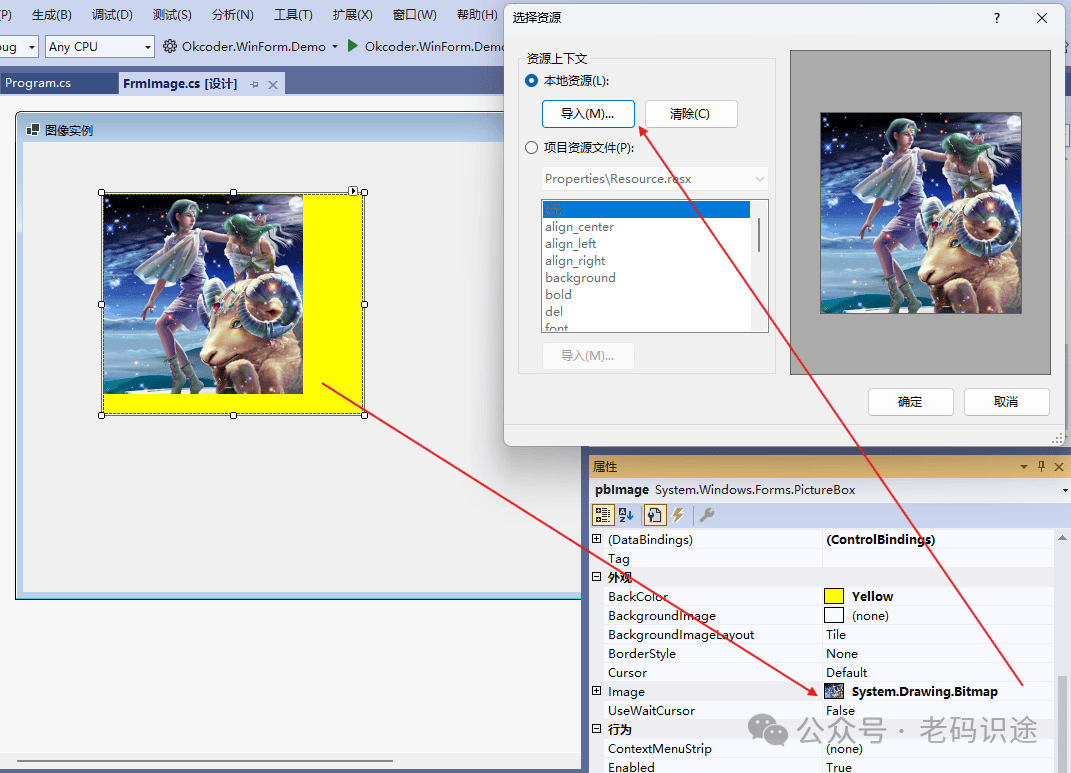Select bold in resource list
Viewport: 1071px width, 773px height.
click(646, 294)
